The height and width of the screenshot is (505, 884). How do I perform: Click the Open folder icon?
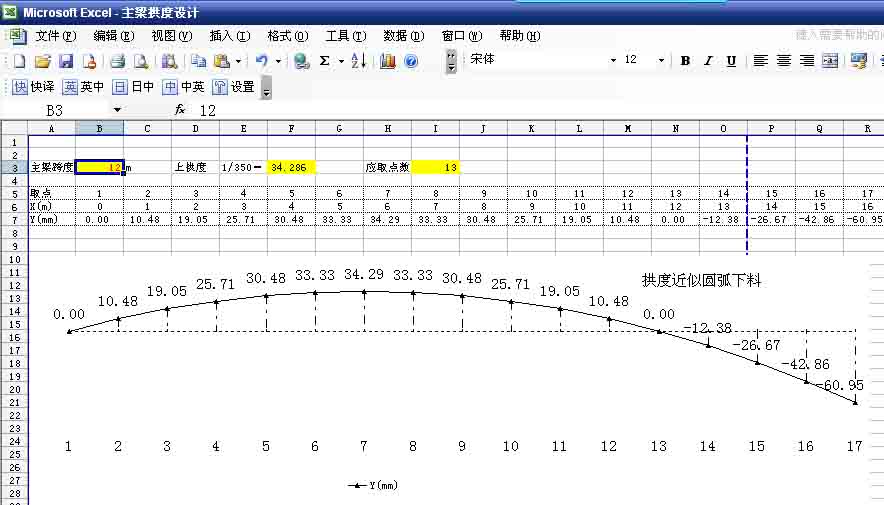pyautogui.click(x=42, y=61)
